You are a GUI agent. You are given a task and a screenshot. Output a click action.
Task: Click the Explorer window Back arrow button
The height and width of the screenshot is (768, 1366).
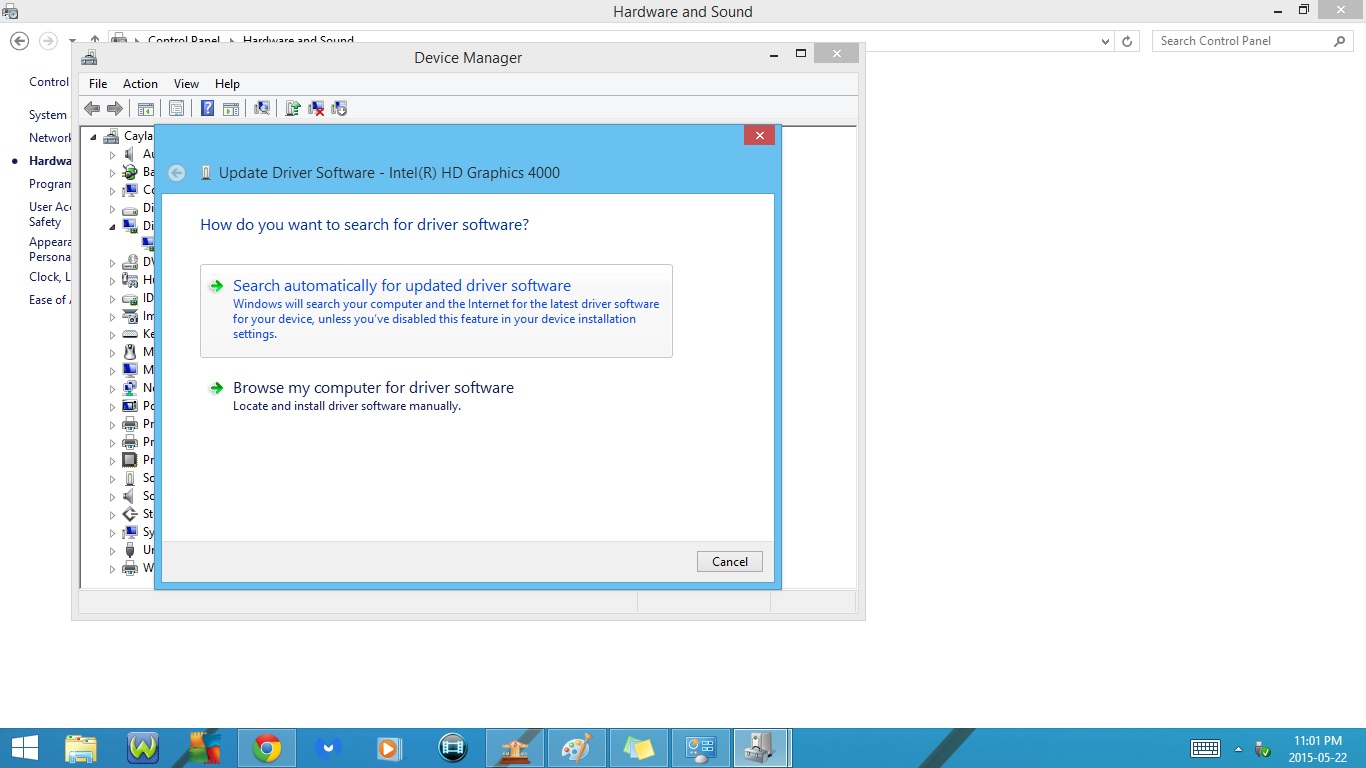[19, 41]
